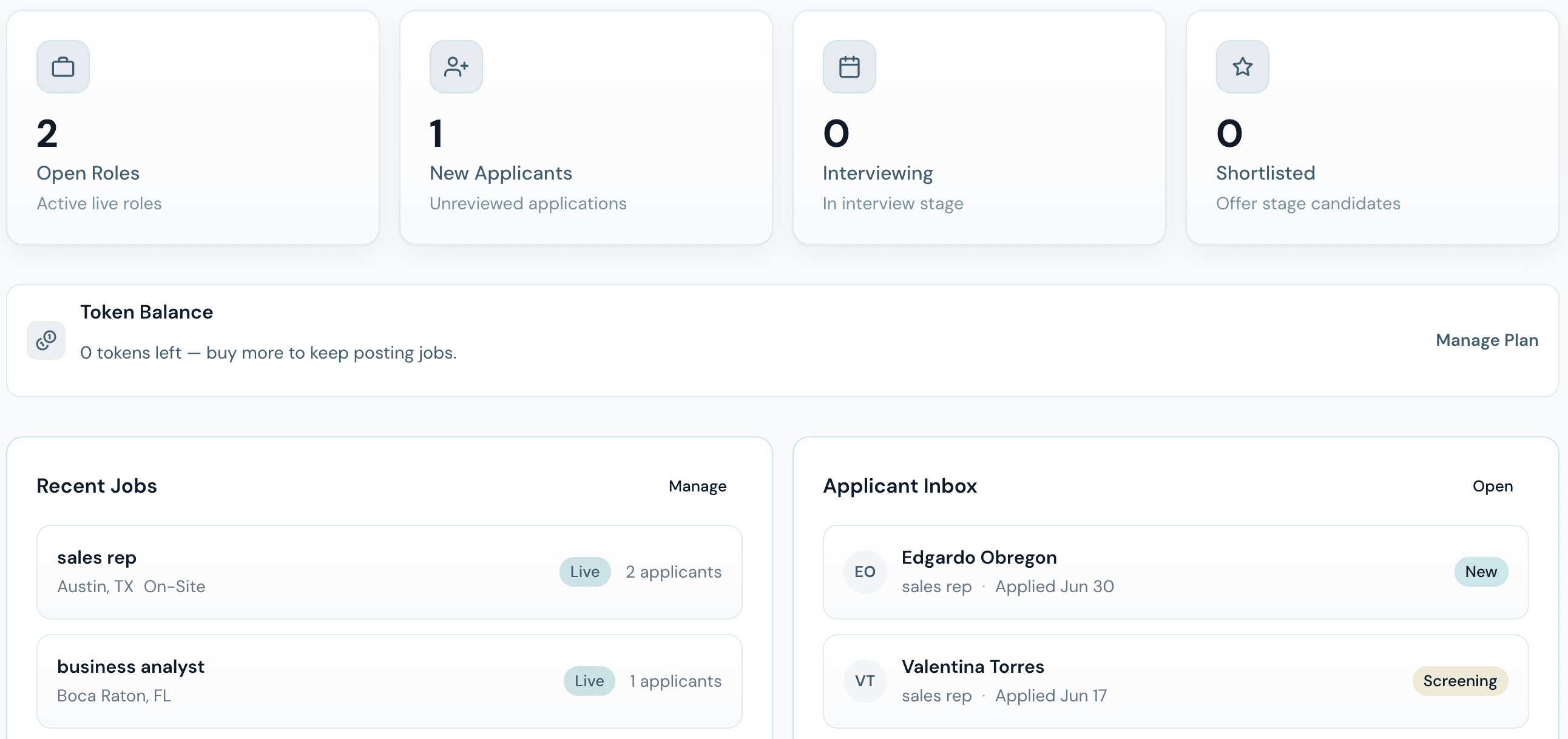The width and height of the screenshot is (1568, 739).
Task: Click 'On-Site' label on sales rep
Action: pyautogui.click(x=174, y=586)
